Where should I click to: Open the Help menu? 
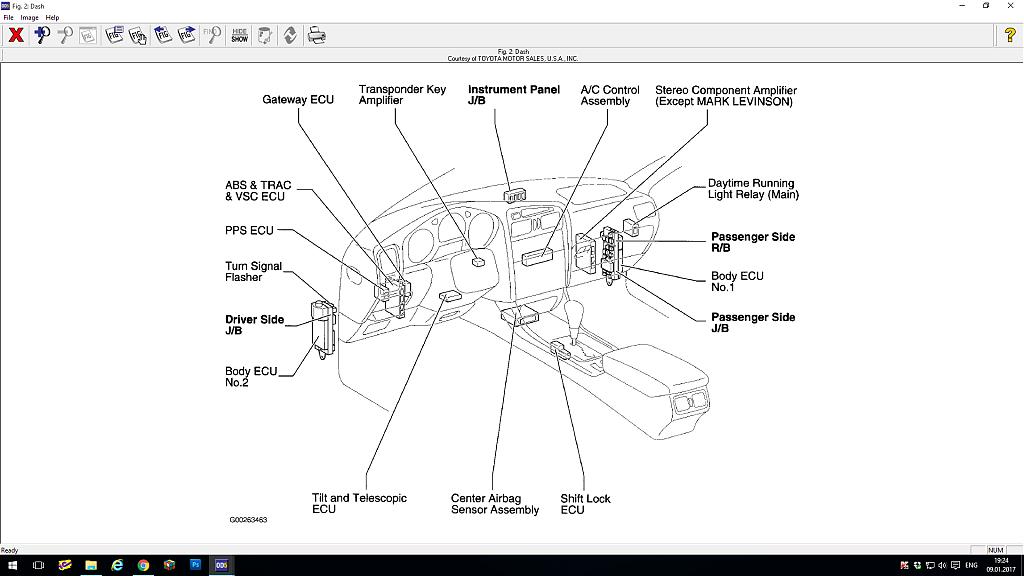pos(52,17)
